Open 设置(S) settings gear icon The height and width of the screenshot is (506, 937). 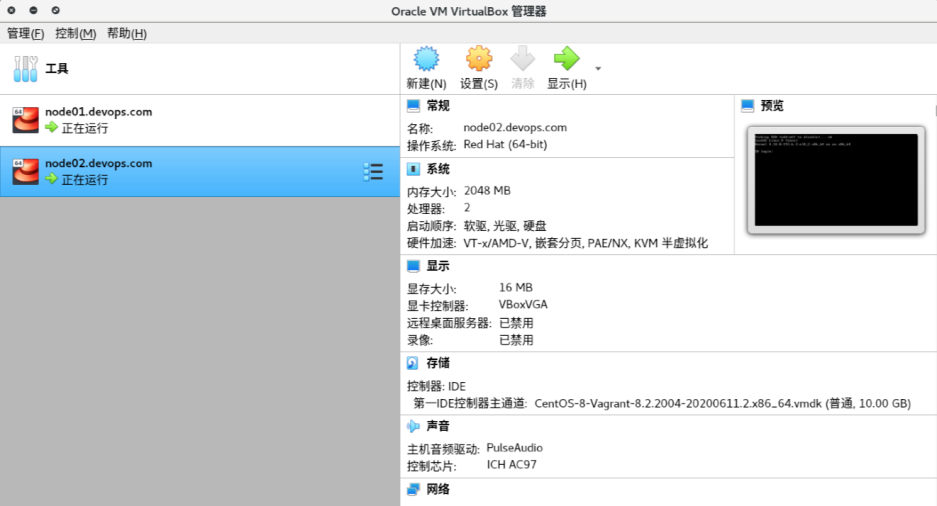pos(479,59)
